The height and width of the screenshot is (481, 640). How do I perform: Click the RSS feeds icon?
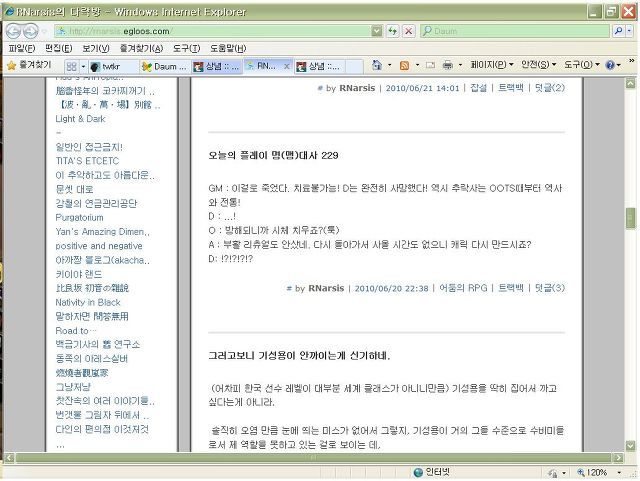pos(404,65)
